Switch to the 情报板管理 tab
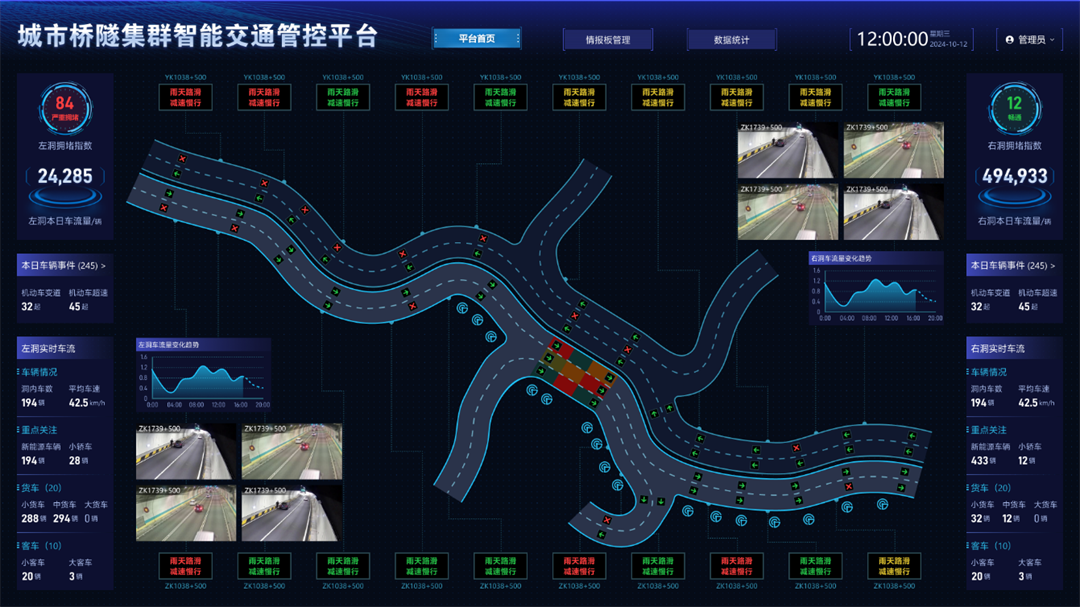Viewport: 1080px width, 607px height. (x=607, y=40)
